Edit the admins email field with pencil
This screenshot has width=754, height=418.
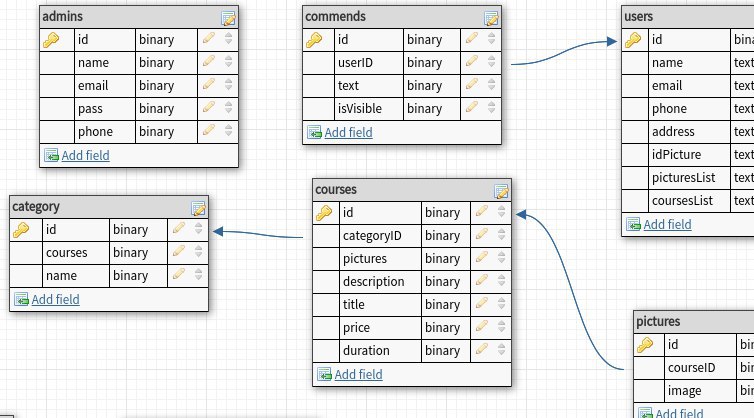coord(209,84)
